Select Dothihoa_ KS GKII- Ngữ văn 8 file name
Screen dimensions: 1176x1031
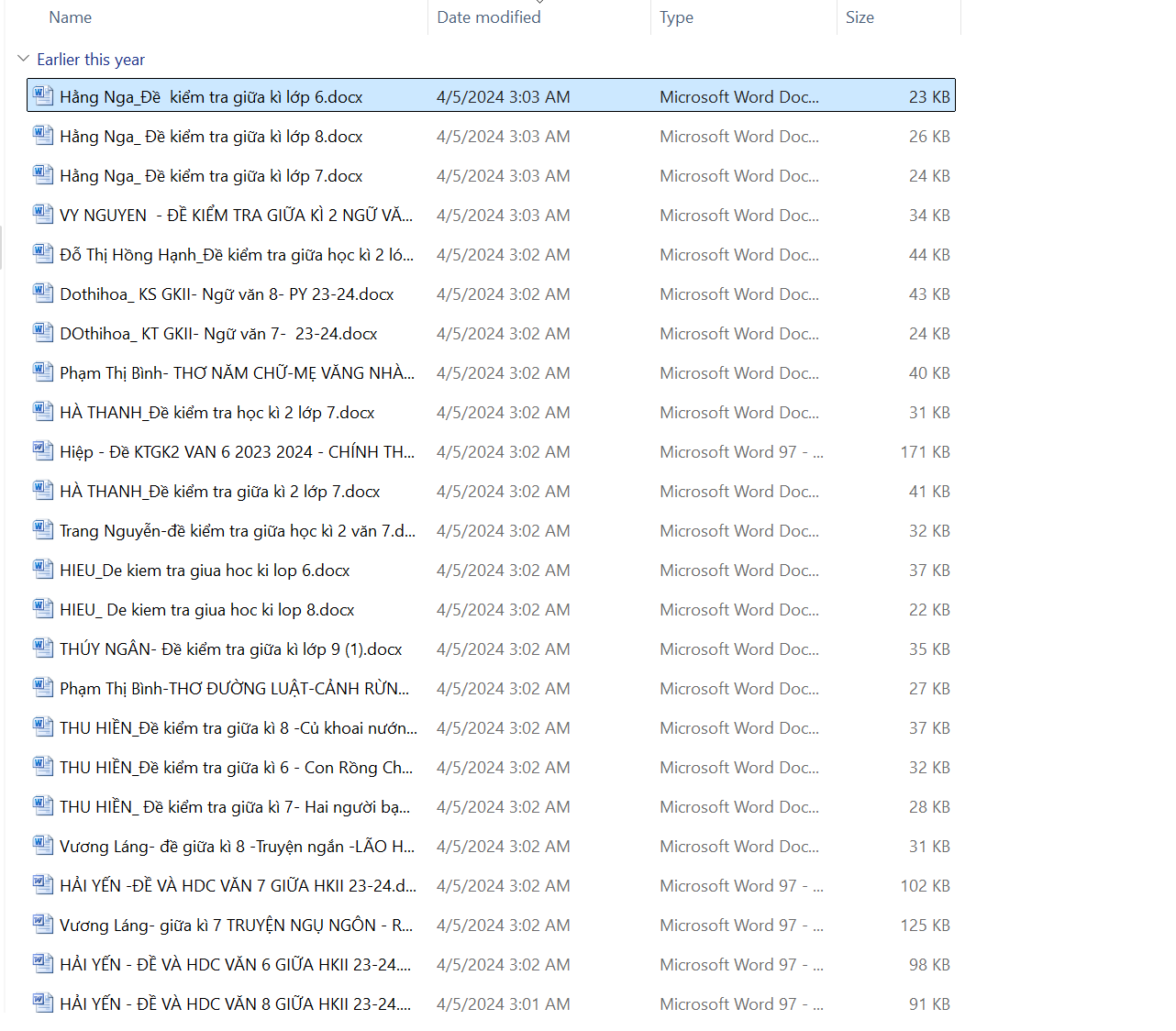click(x=227, y=294)
